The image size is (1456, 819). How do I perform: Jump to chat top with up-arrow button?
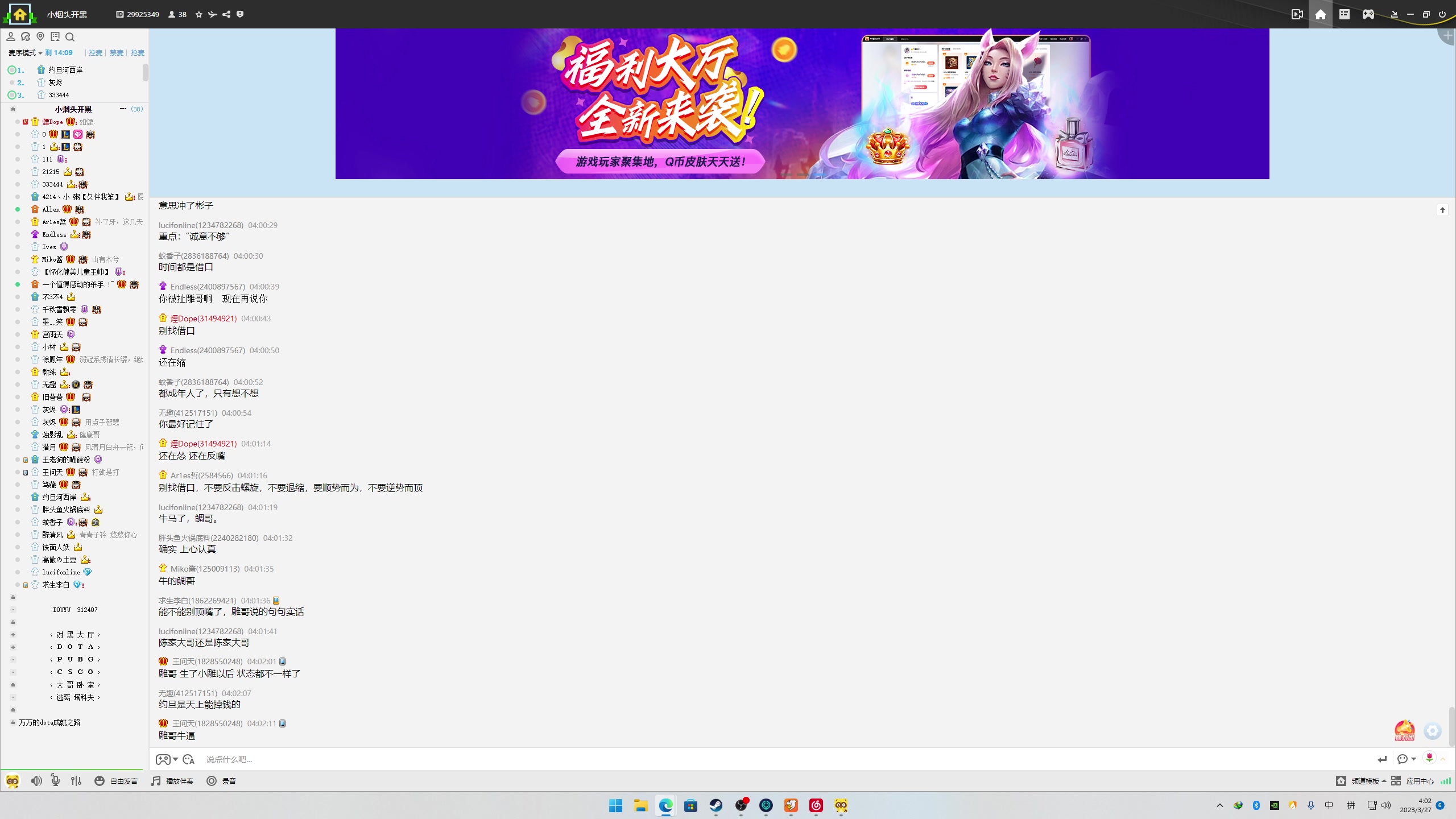1442,210
